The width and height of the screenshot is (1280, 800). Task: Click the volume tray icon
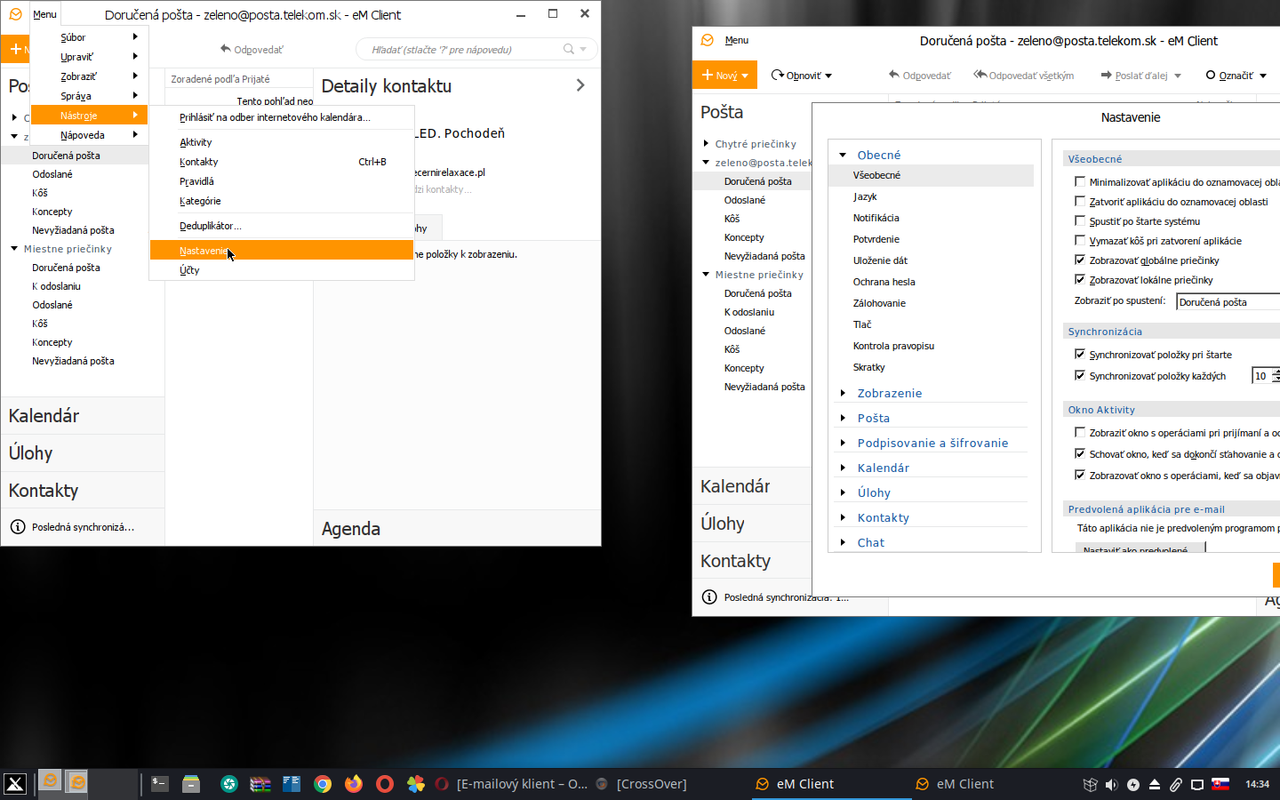(1111, 784)
